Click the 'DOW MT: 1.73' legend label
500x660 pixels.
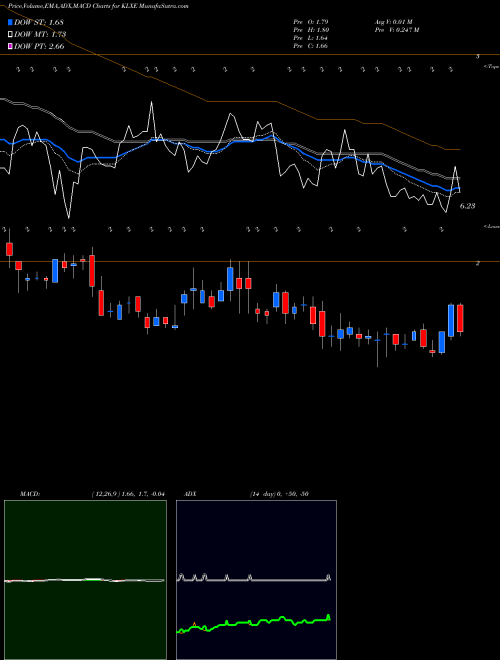[40, 34]
